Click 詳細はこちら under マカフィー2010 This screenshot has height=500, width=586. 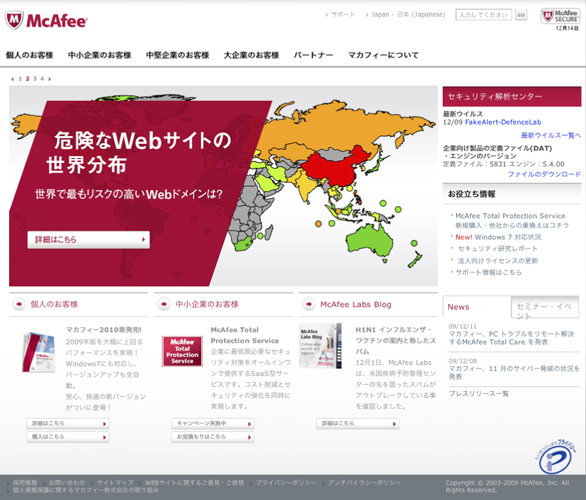pos(68,423)
